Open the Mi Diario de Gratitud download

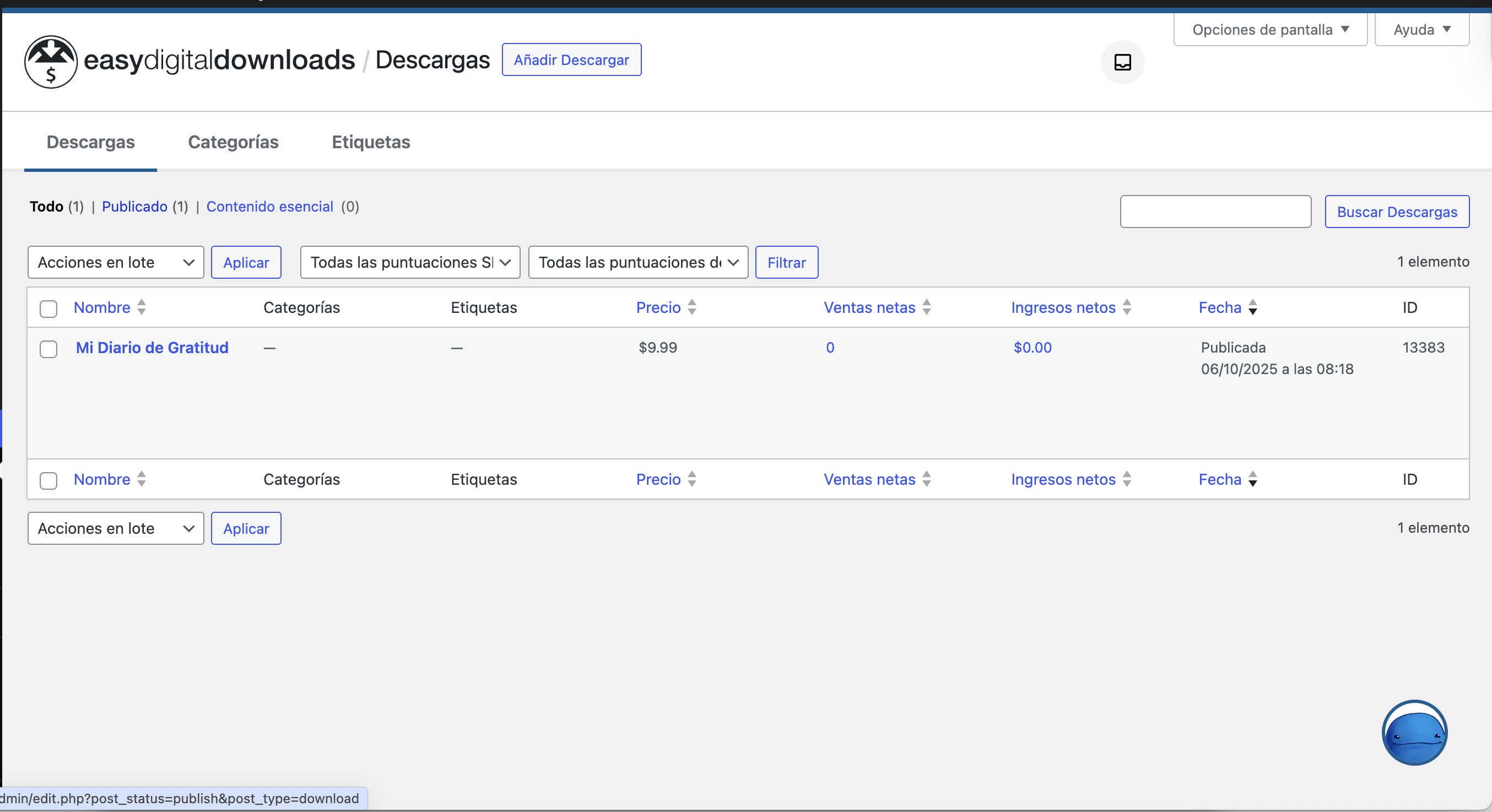152,348
